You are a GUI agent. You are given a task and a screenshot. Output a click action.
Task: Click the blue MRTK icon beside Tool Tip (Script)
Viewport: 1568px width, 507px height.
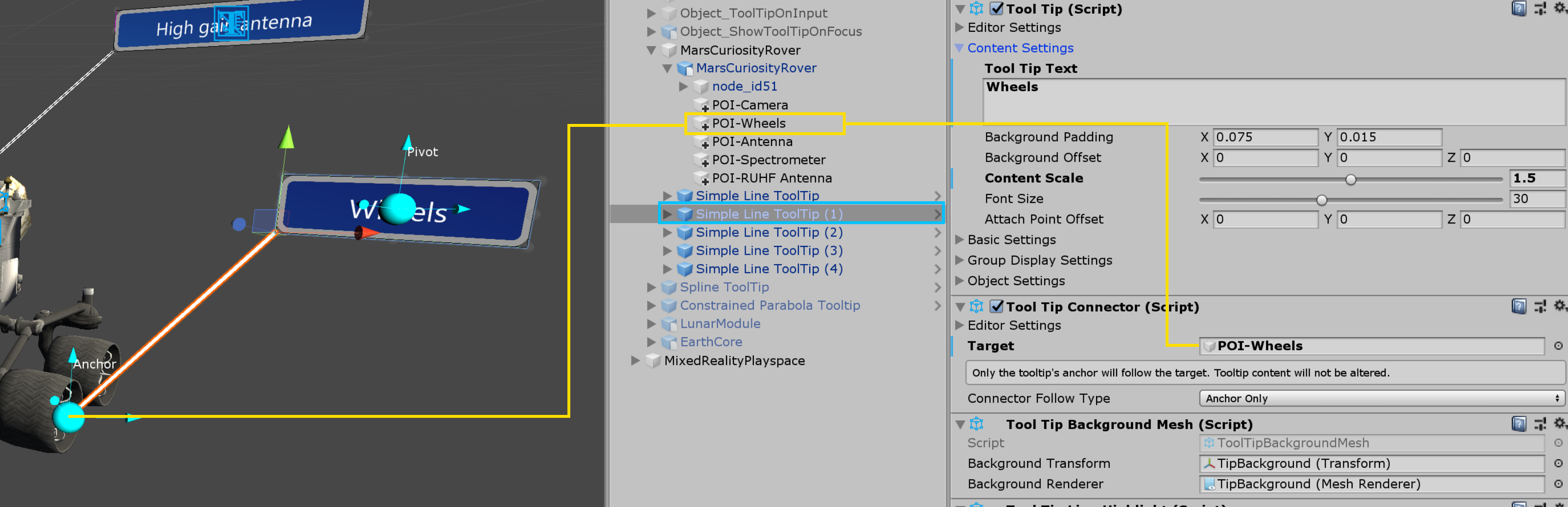[x=976, y=9]
